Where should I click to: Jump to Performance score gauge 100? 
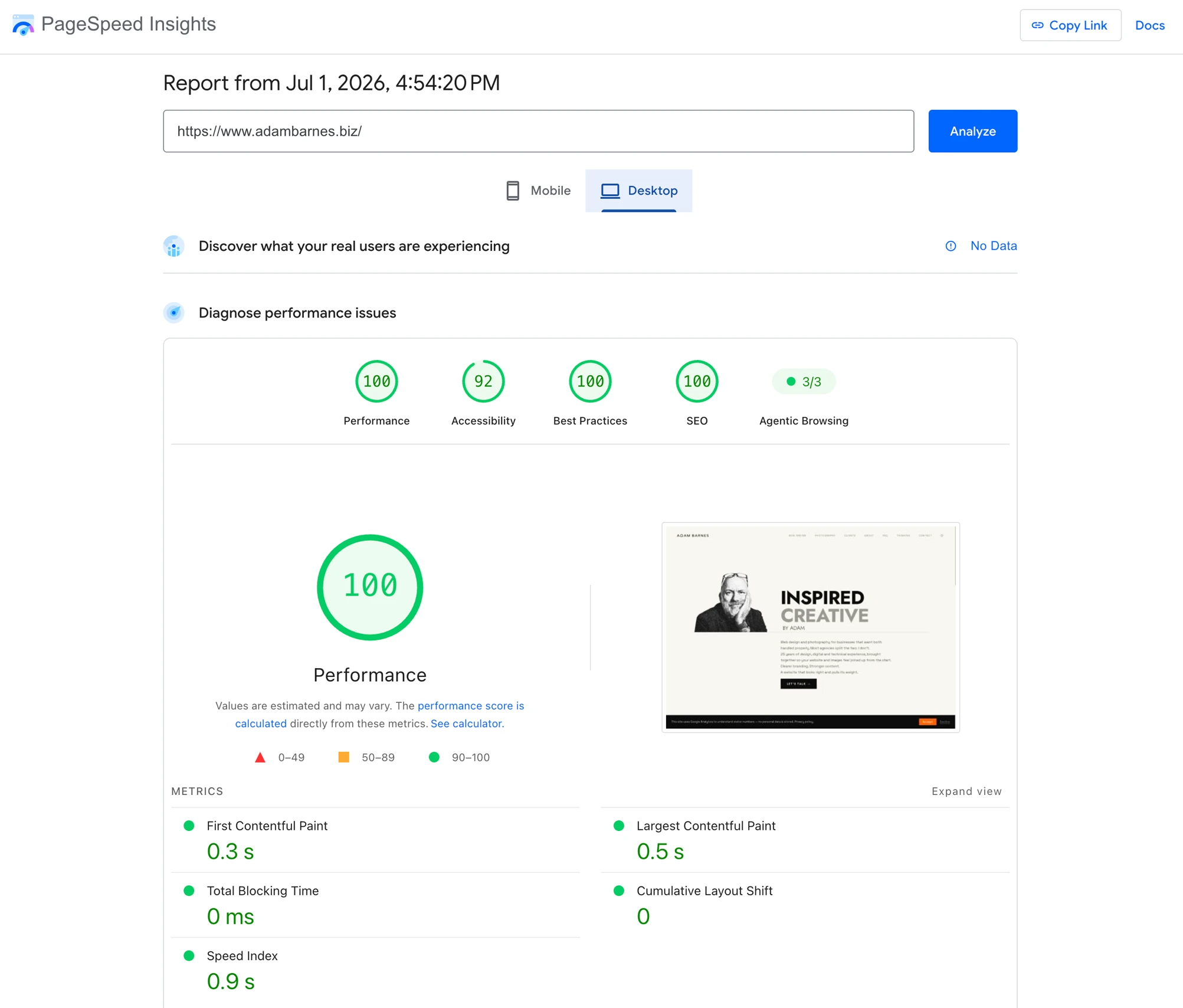coord(376,381)
